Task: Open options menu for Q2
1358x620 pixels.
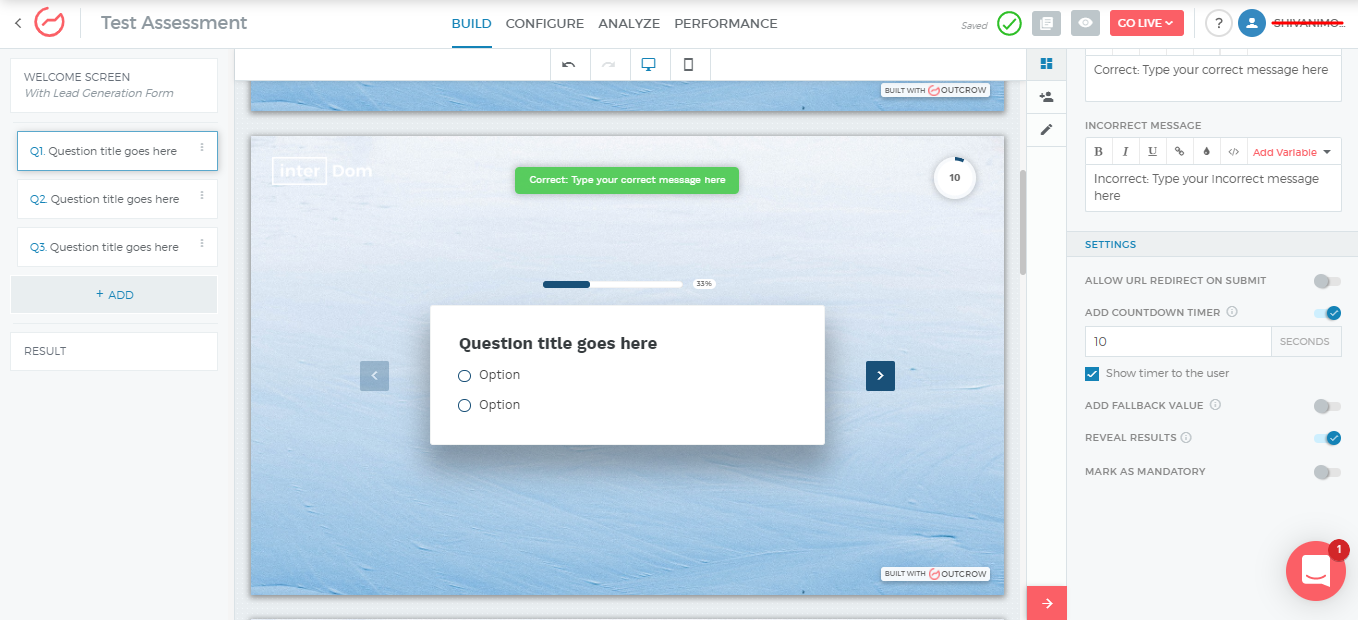Action: tap(202, 196)
